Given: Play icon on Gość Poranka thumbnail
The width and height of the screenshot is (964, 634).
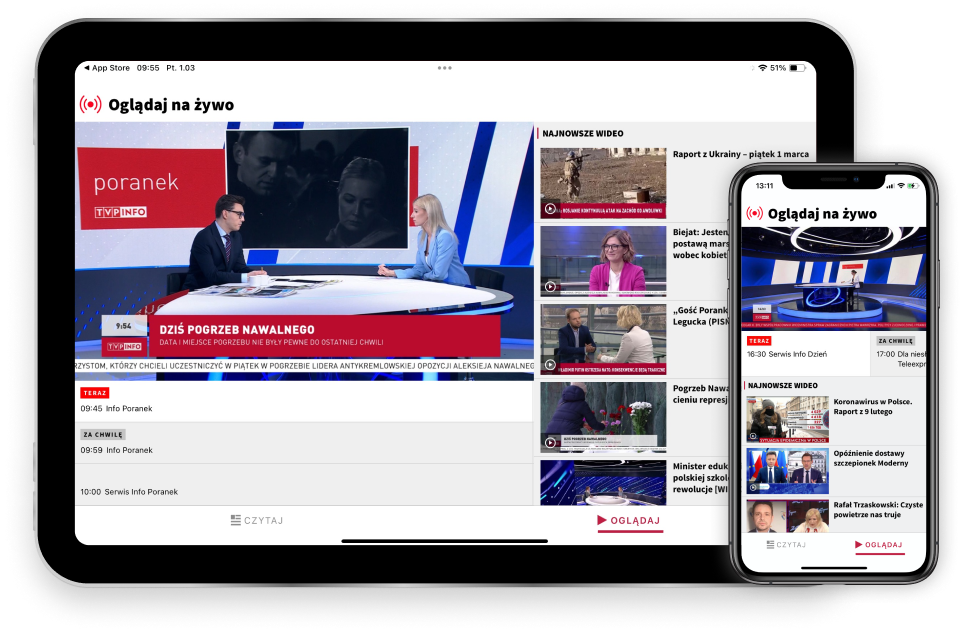Looking at the screenshot, I should coord(550,365).
